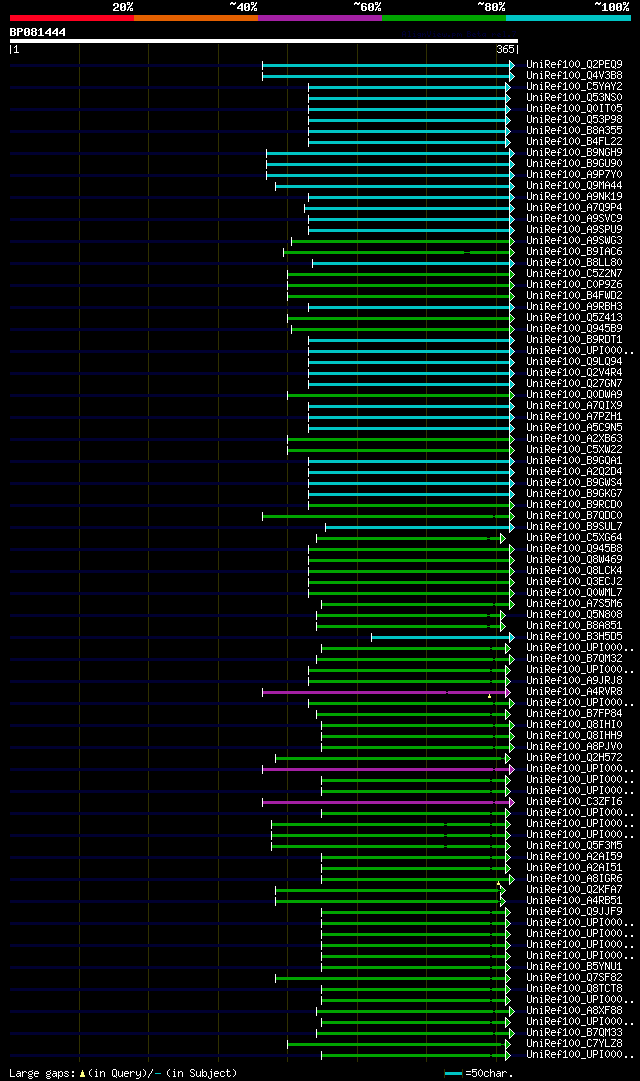The width and height of the screenshot is (640, 1081).
Task: Click the UniRef100_B5YNU1 entry
Action: pos(574,967)
